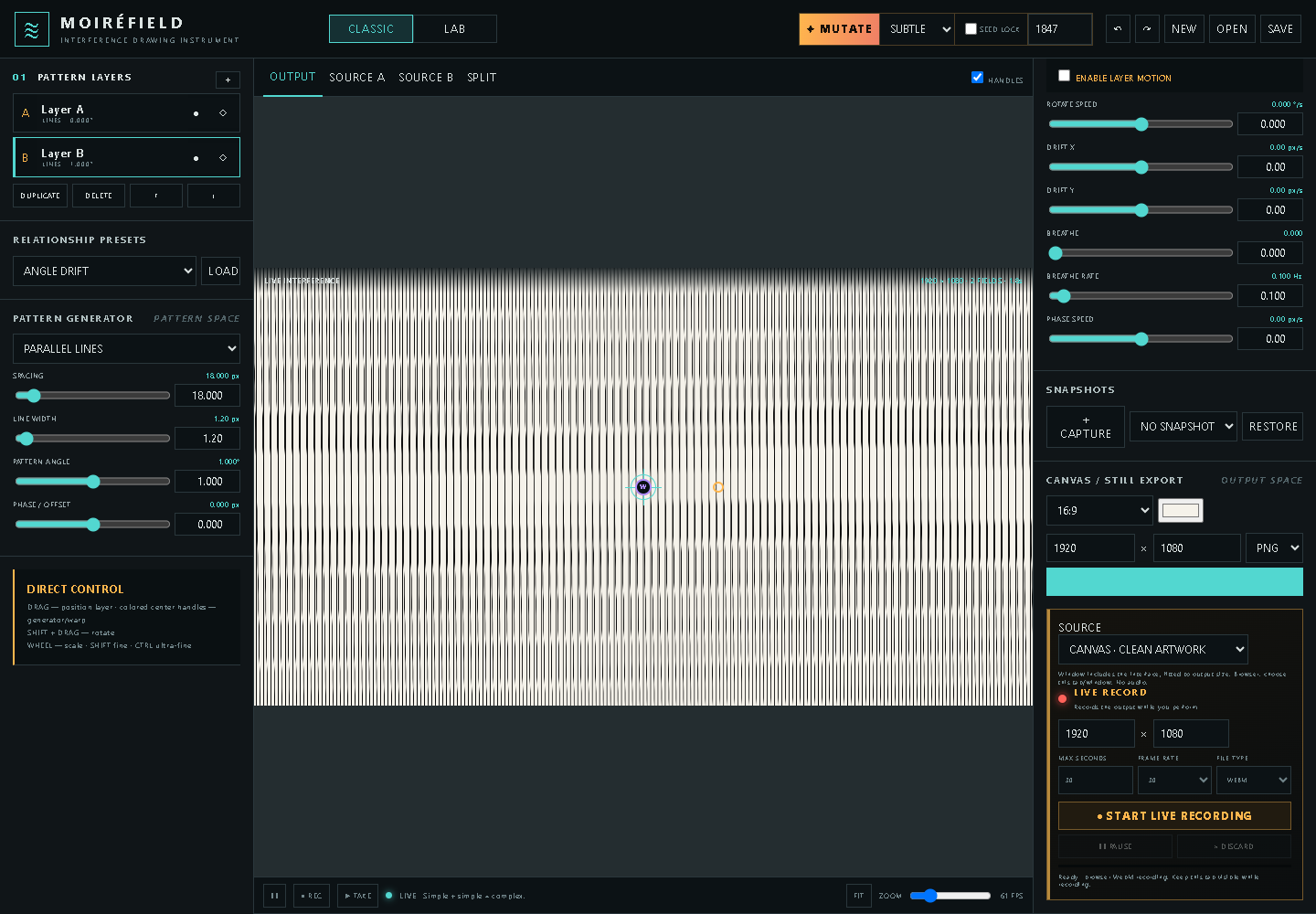The image size is (1316, 914).
Task: Select Layer A row
Action: (x=126, y=113)
